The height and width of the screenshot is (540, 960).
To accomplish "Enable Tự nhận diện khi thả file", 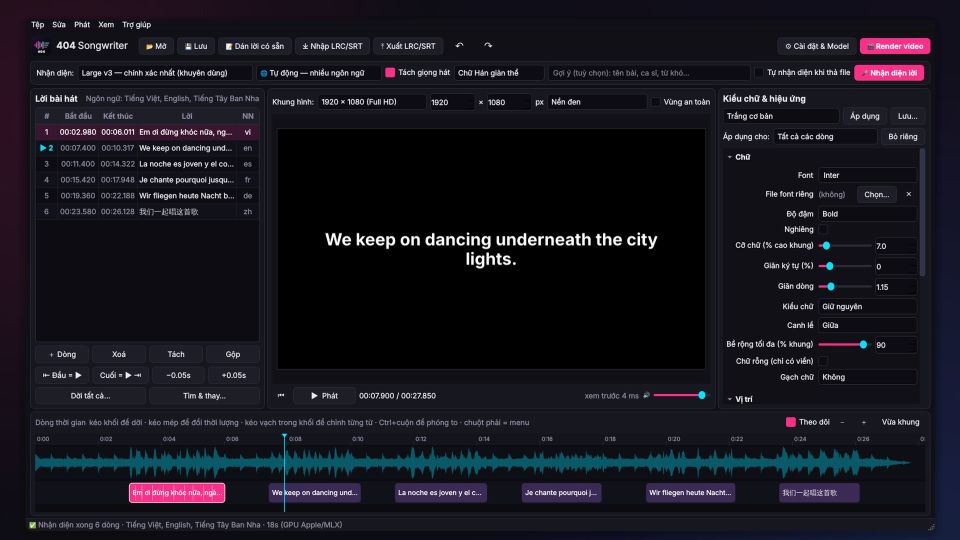I will [x=759, y=72].
